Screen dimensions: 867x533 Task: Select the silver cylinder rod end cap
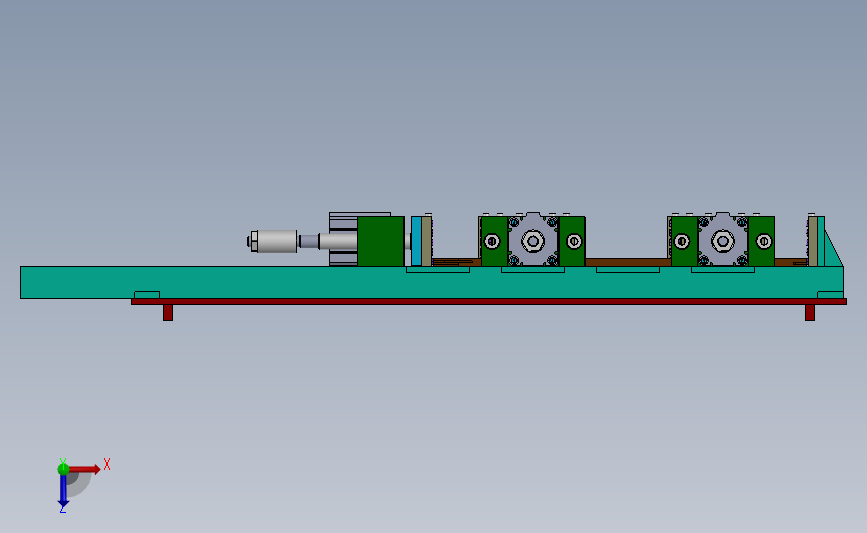point(276,242)
